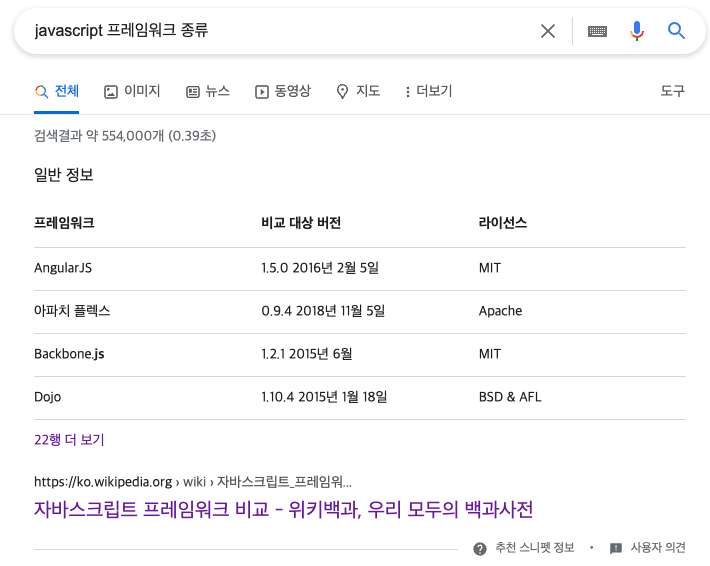Click version 0.9.4 2018년 11월 5일

click(323, 311)
